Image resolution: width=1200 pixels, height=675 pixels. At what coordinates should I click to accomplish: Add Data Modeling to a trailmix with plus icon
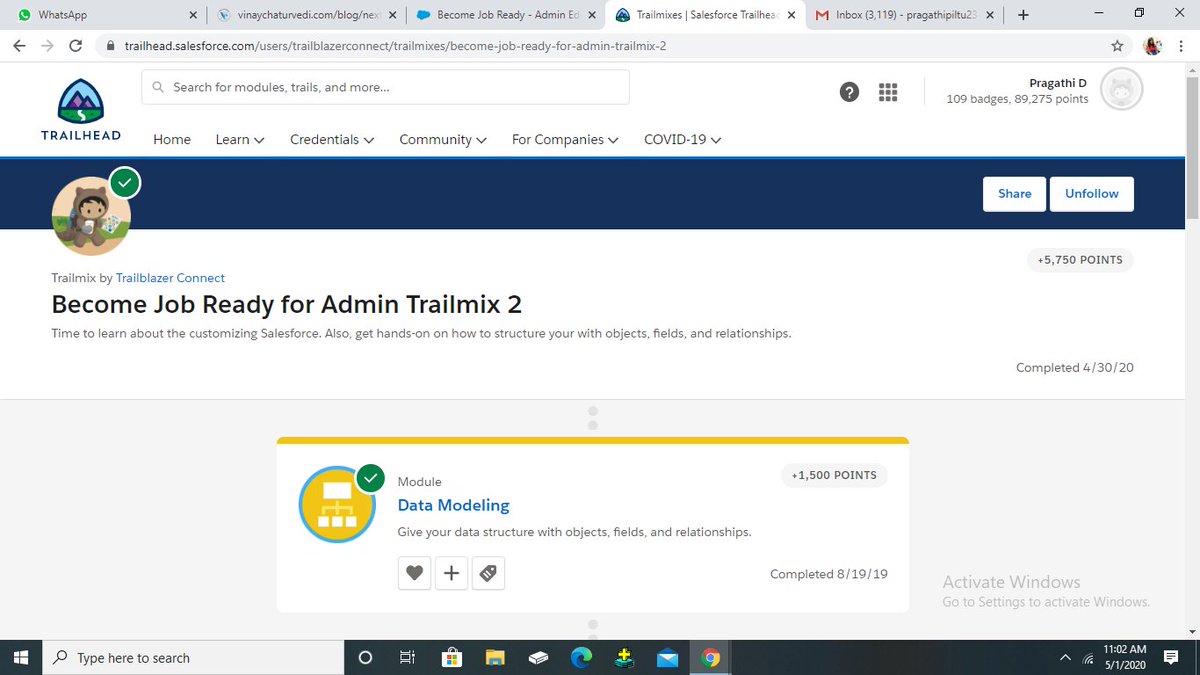[451, 573]
